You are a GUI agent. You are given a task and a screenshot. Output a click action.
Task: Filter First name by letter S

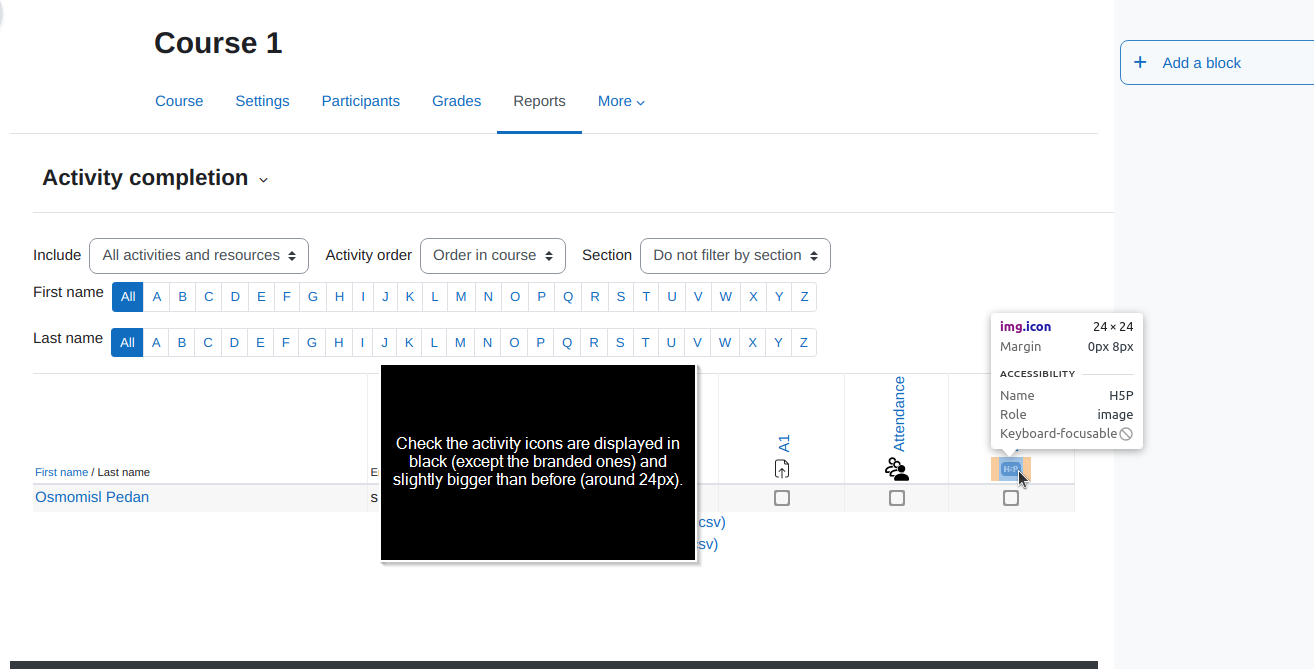tap(620, 297)
